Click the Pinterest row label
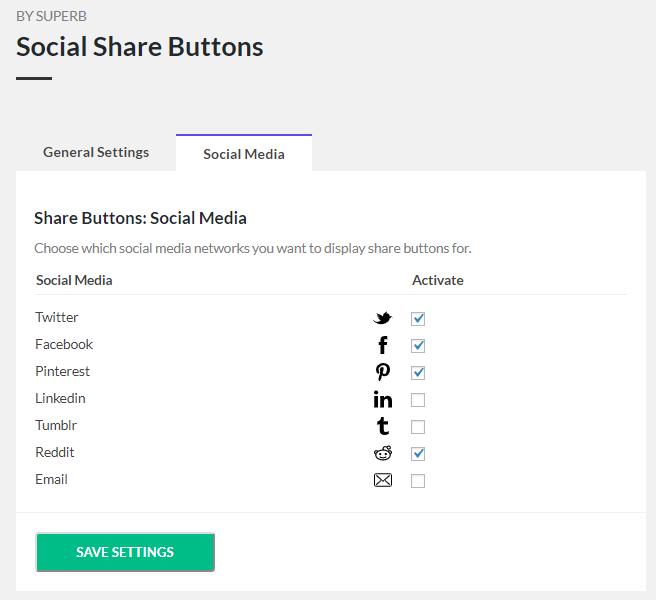Image resolution: width=656 pixels, height=600 pixels. coord(62,371)
